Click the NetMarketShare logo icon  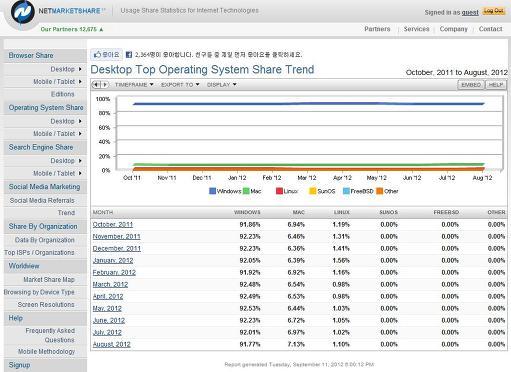coord(23,13)
